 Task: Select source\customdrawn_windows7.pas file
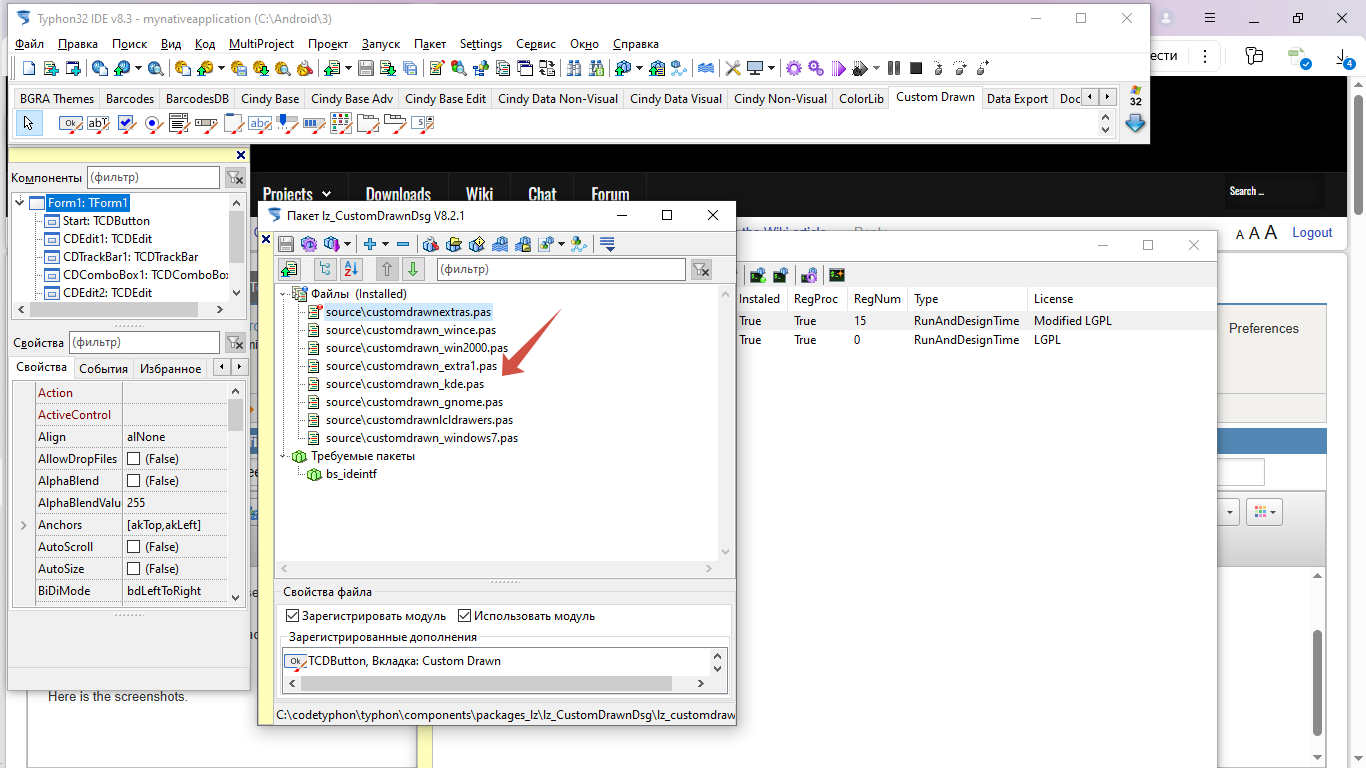point(421,438)
